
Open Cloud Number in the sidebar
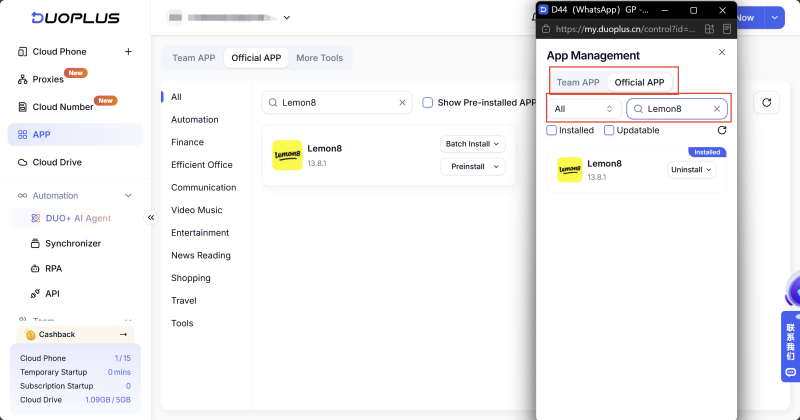(63, 107)
